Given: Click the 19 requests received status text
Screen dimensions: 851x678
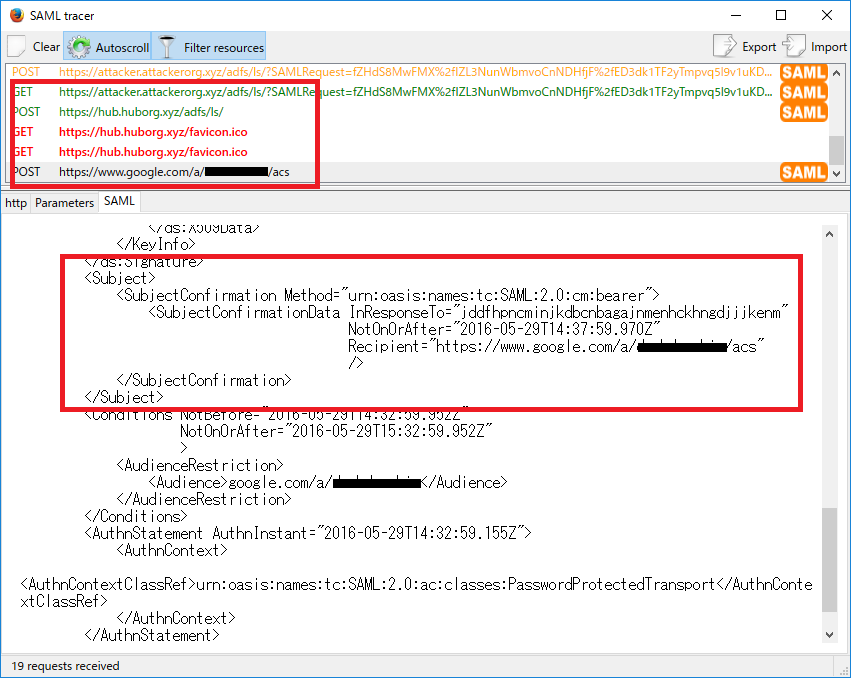Looking at the screenshot, I should 65,666.
